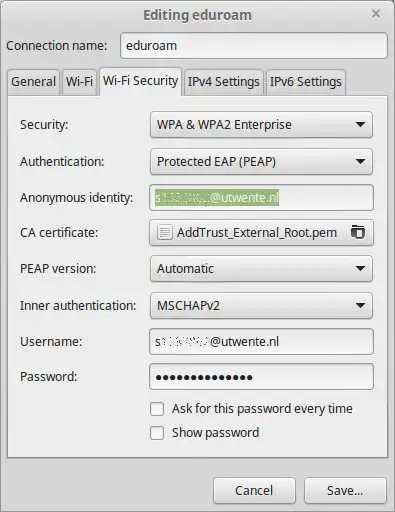Image resolution: width=395 pixels, height=512 pixels.
Task: Click the Connection name field
Action: click(254, 46)
